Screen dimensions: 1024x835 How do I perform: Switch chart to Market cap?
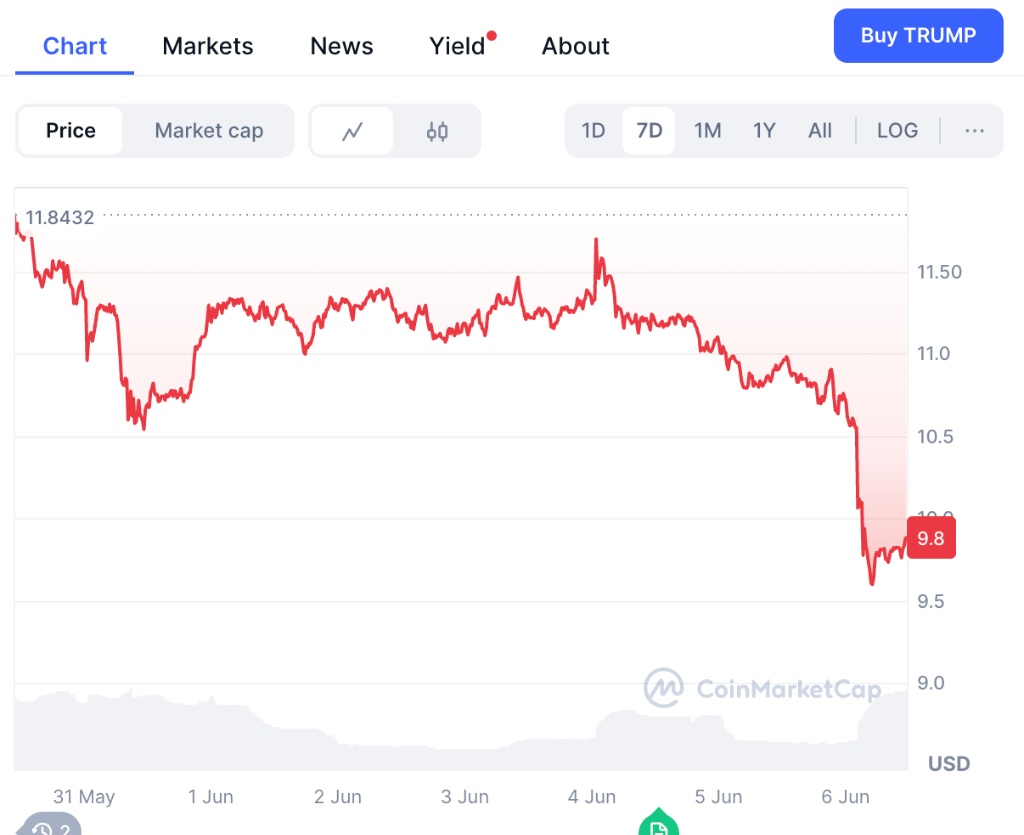click(x=209, y=131)
